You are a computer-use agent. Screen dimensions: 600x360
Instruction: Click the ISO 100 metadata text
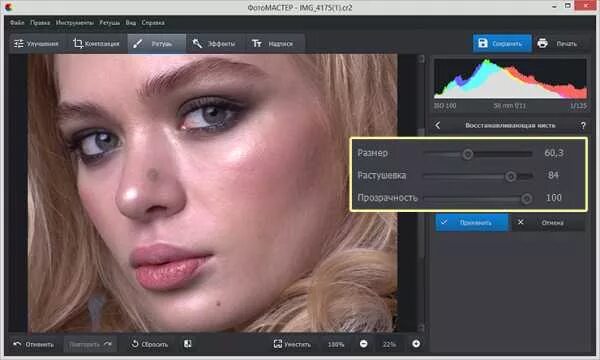click(445, 106)
